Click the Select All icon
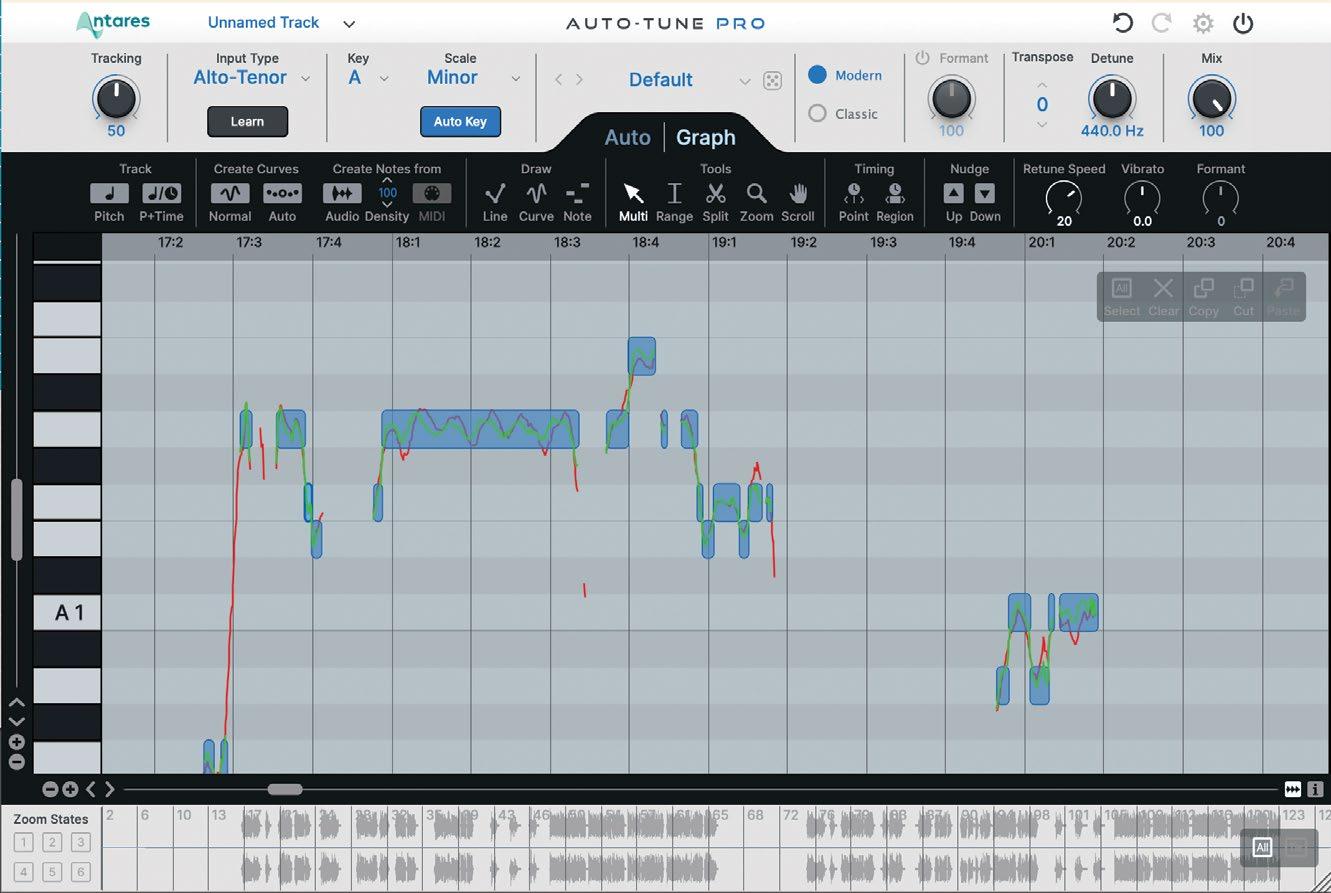1331x893 pixels. pos(1122,289)
